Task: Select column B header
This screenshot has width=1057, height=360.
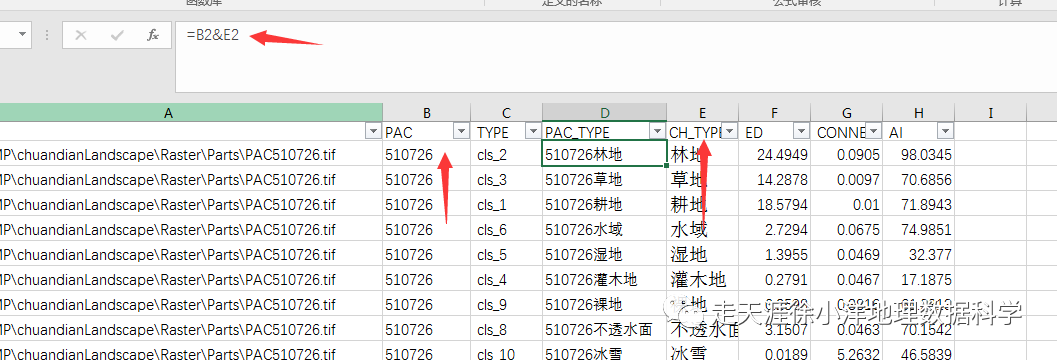Action: [x=427, y=113]
